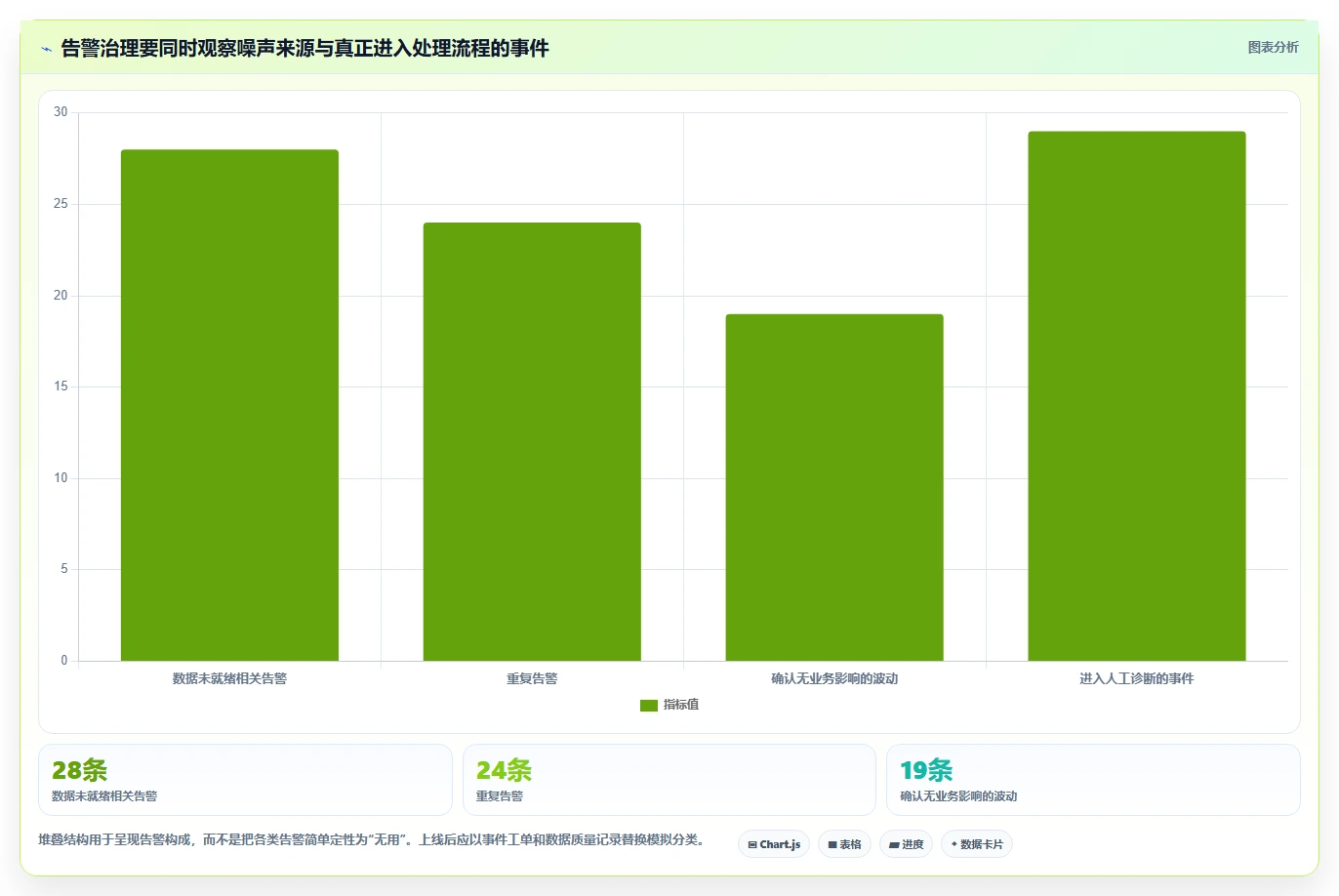1339x896 pixels.
Task: Click the lightning icon beside the title
Action: coord(46,49)
